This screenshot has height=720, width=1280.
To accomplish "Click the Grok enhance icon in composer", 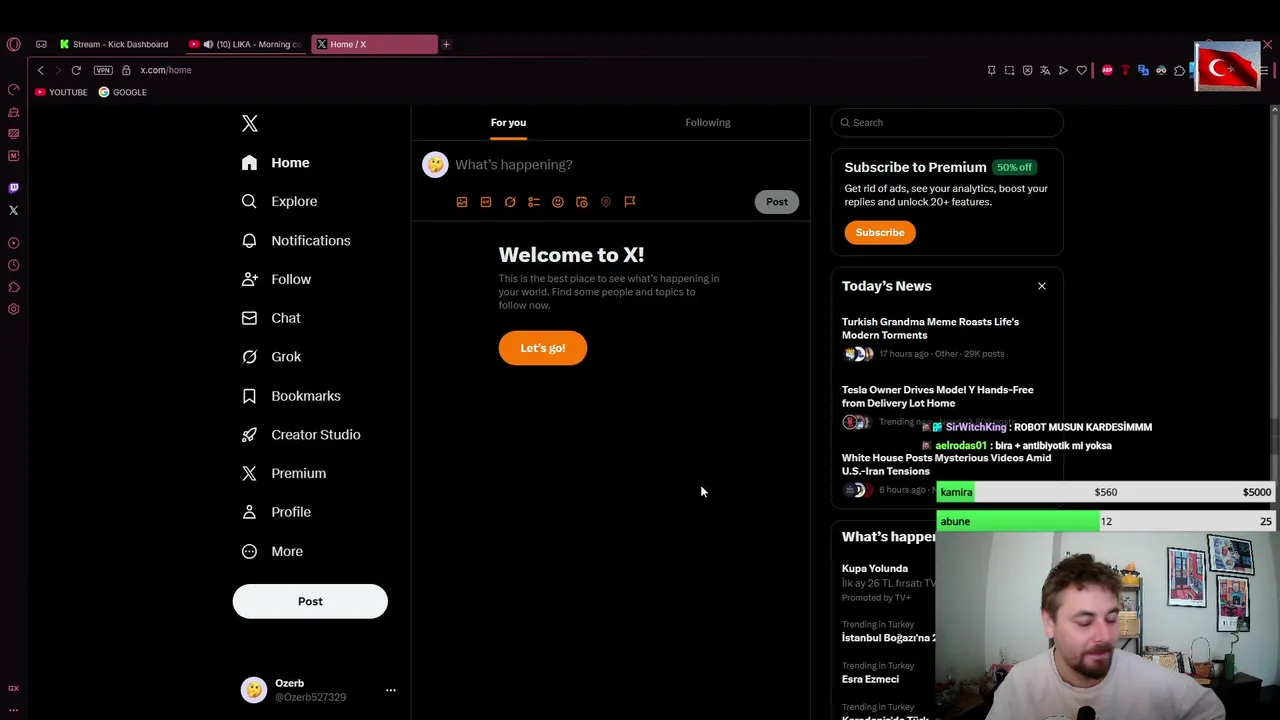I will pyautogui.click(x=510, y=202).
